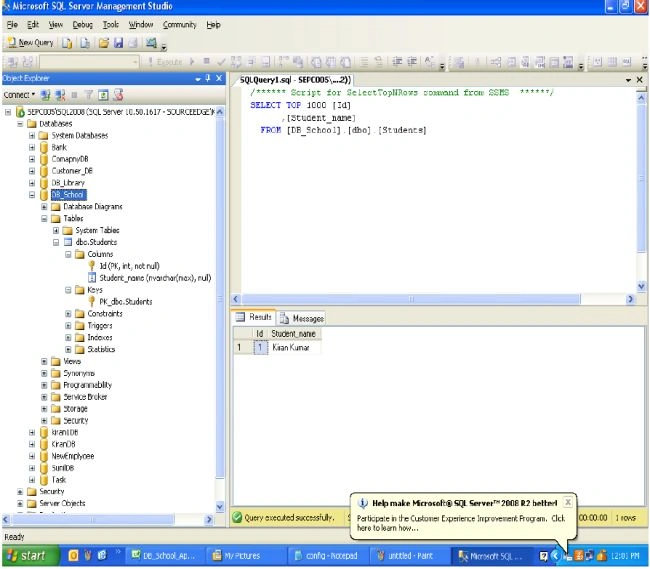Select the Statistics folder
Image resolution: width=650 pixels, height=569 pixels.
tap(101, 349)
